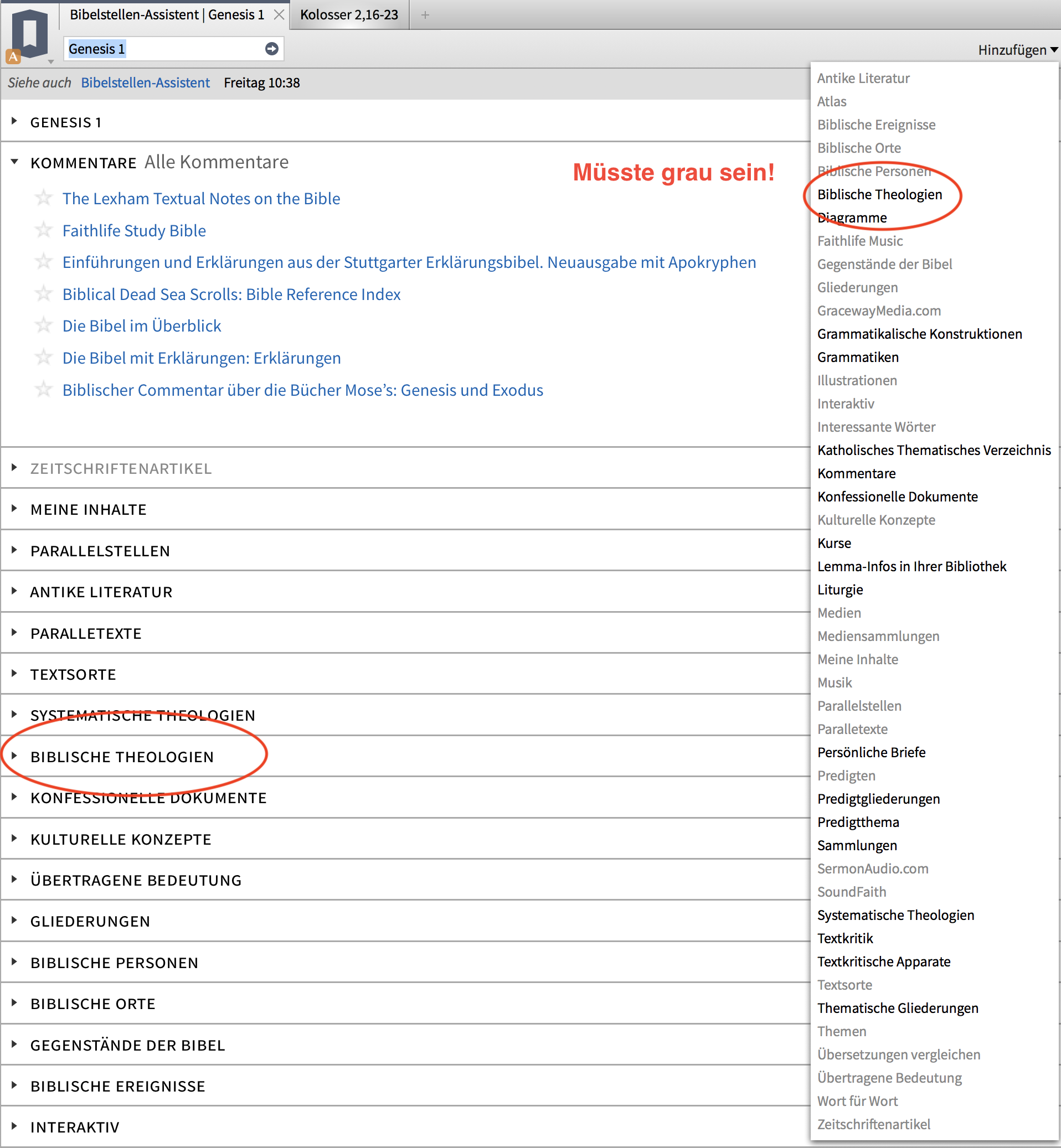1061x1148 pixels.
Task: Expand the Paralletexte section
Action: [x=14, y=633]
